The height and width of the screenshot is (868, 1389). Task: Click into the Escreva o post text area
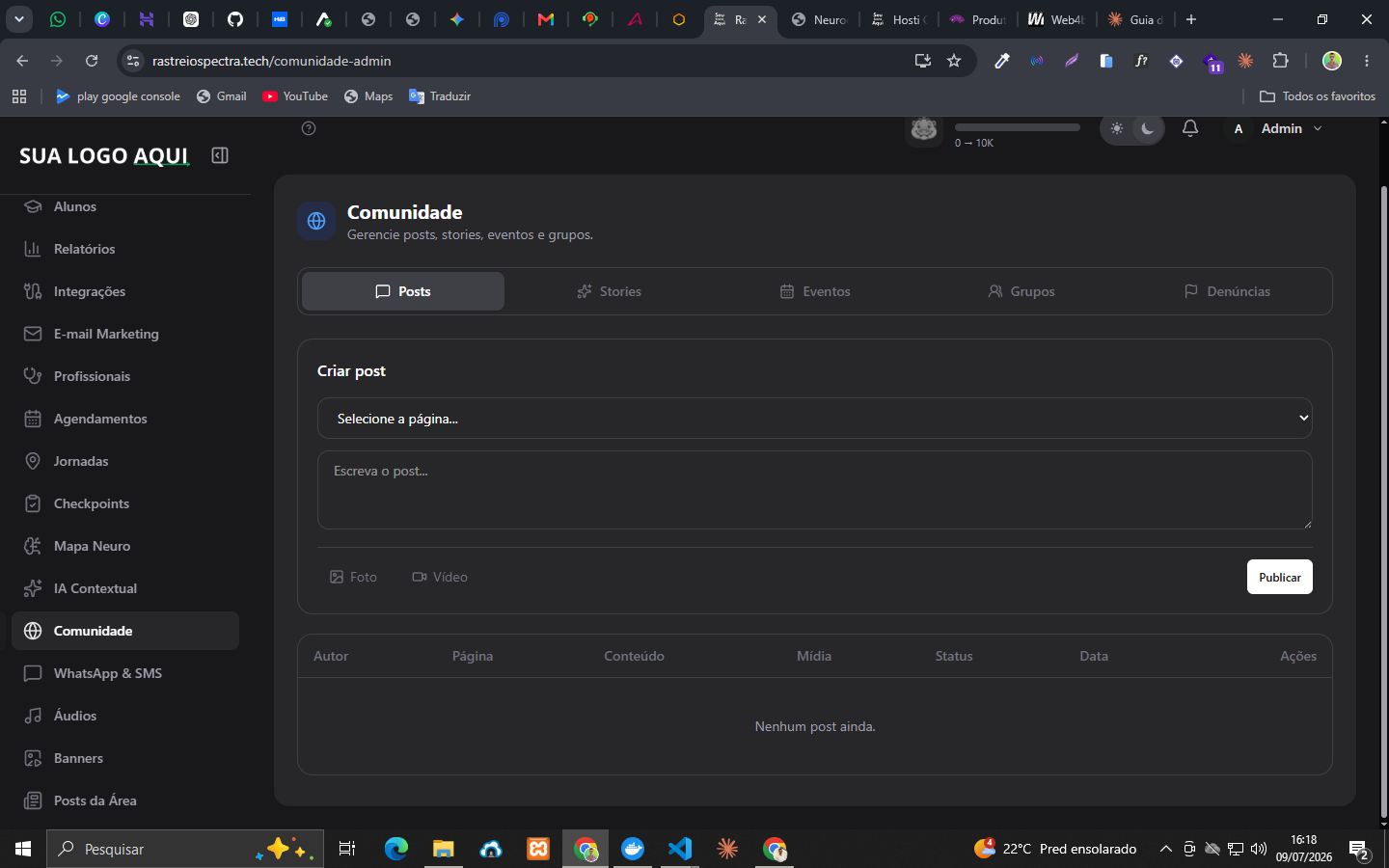coord(815,490)
